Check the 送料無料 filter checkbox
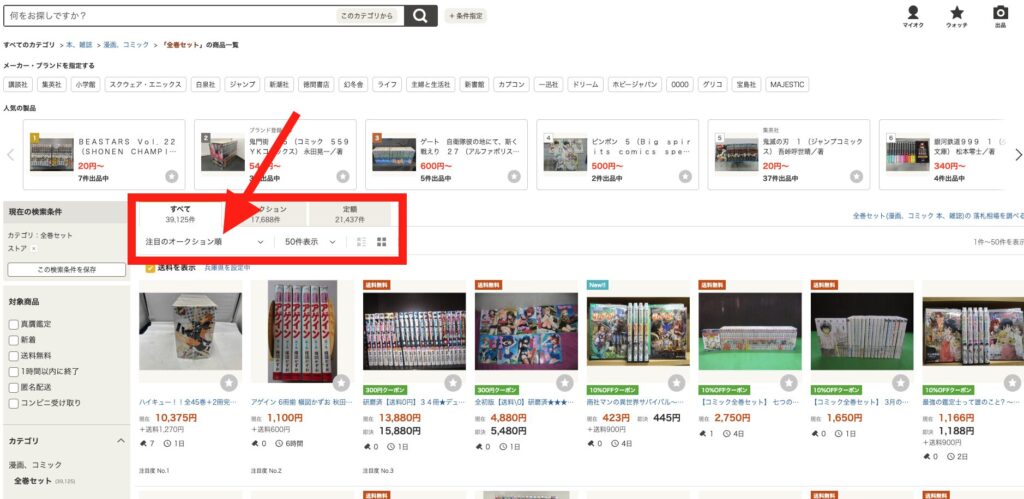The image size is (1024, 499). tap(14, 355)
